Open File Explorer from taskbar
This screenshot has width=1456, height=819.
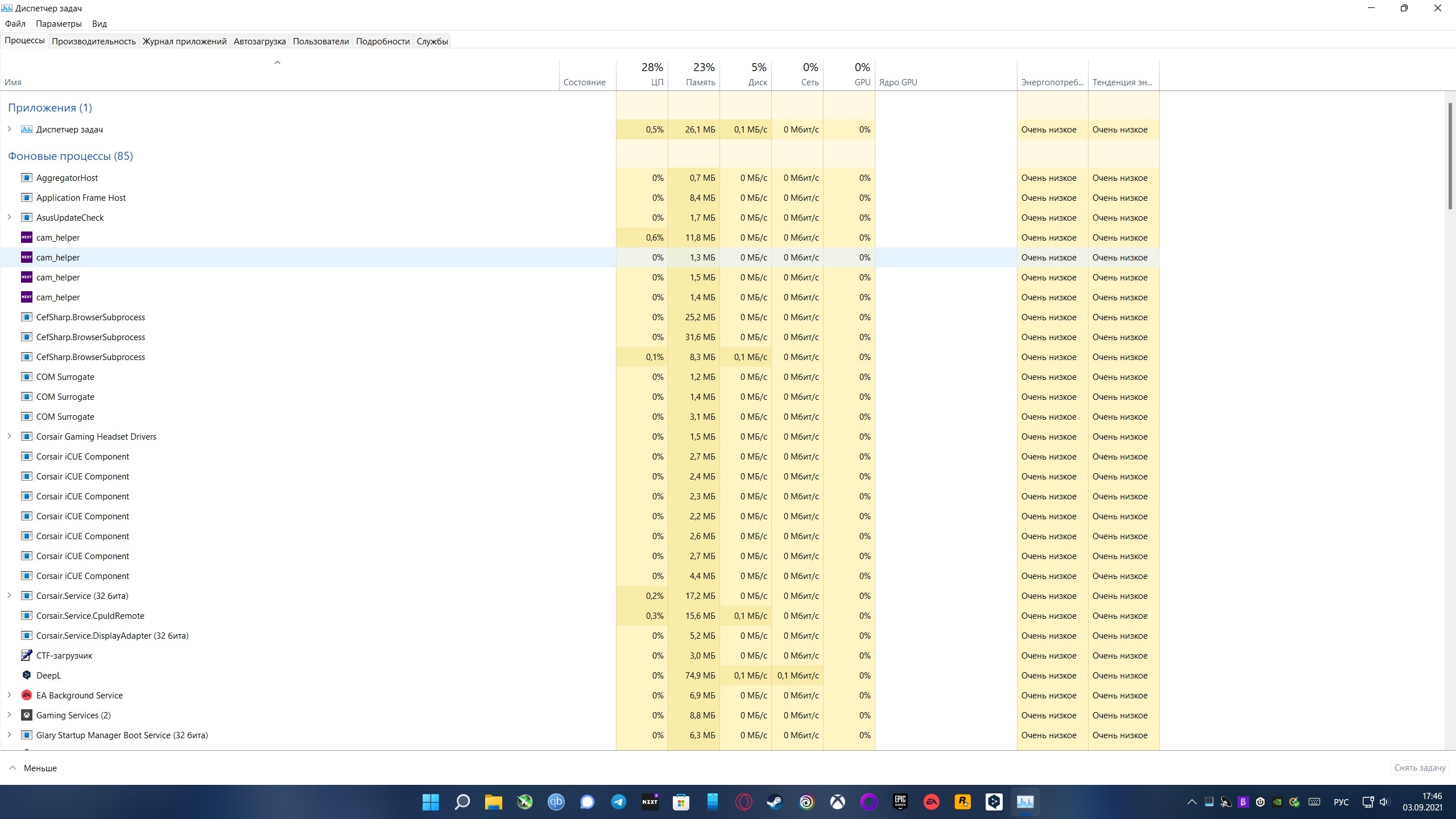[x=493, y=802]
